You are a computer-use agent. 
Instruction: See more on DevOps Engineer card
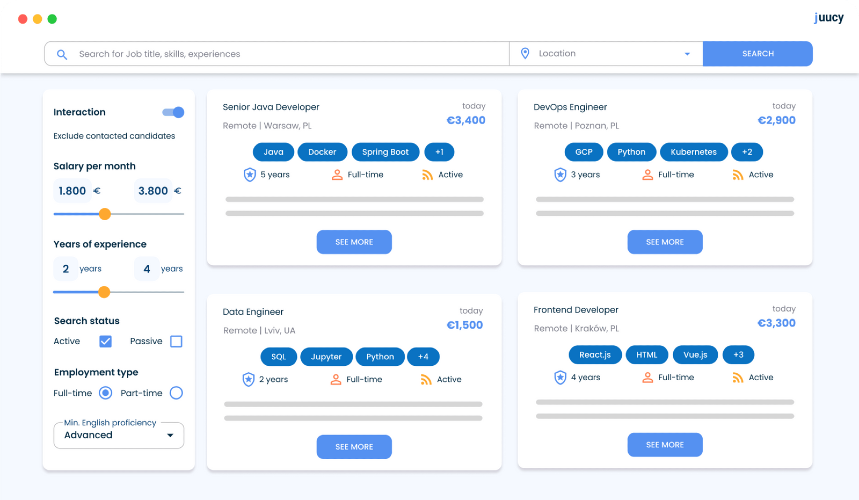[x=665, y=242]
